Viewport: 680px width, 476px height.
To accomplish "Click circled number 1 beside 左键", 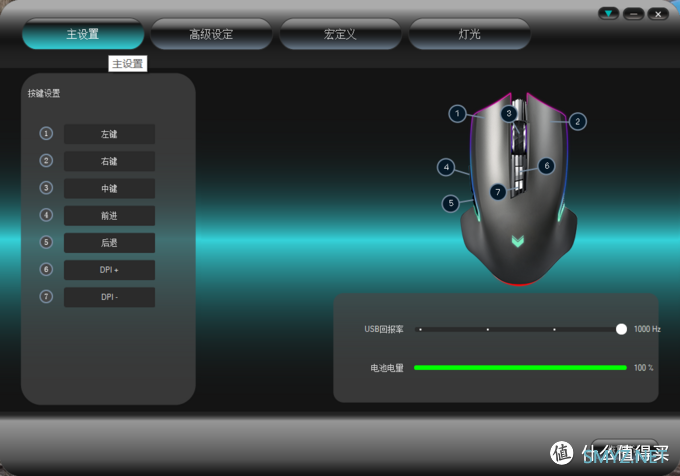I will [46, 134].
